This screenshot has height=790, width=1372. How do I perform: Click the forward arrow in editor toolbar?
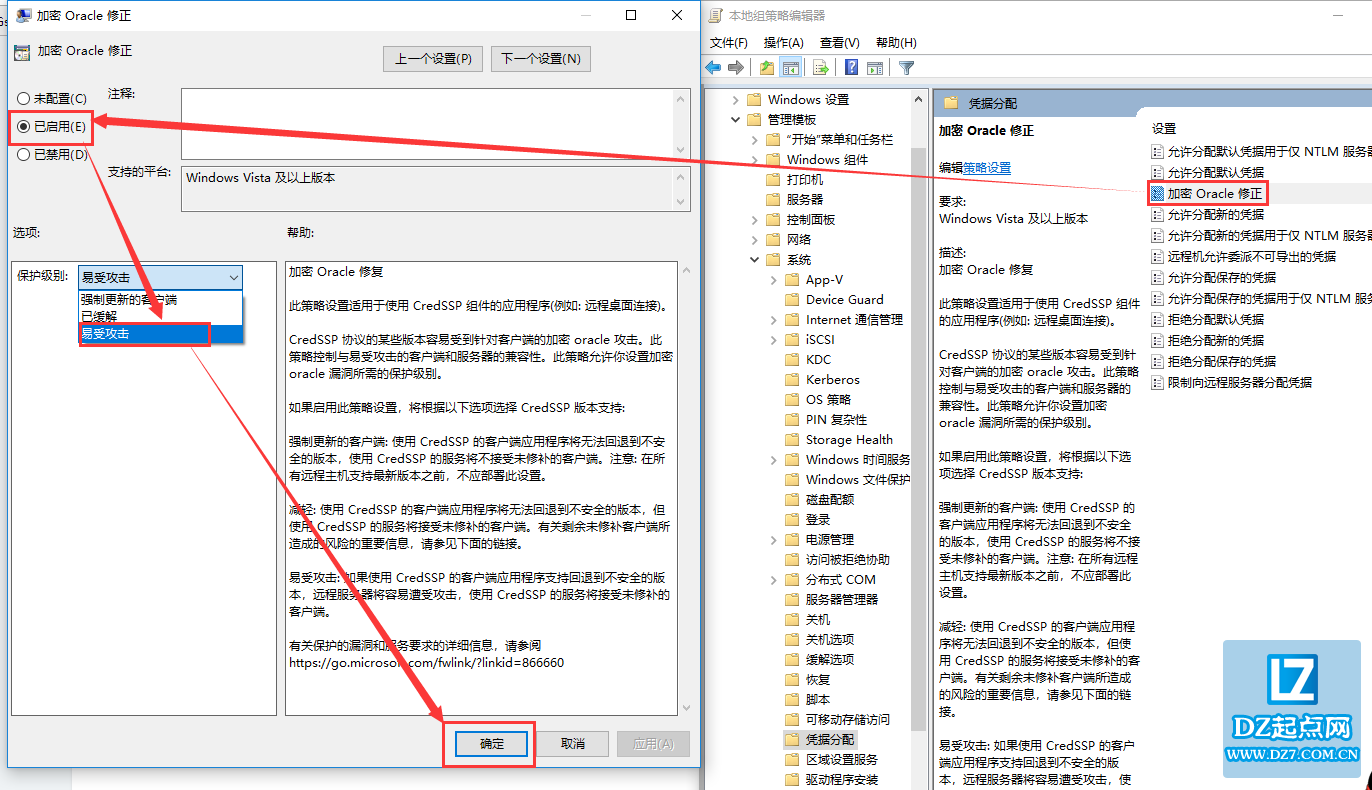[736, 68]
